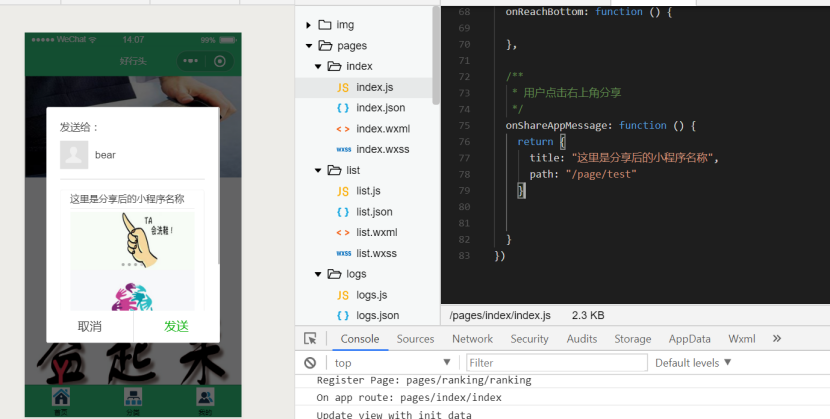Click the braces icon of index.json

coord(343,108)
